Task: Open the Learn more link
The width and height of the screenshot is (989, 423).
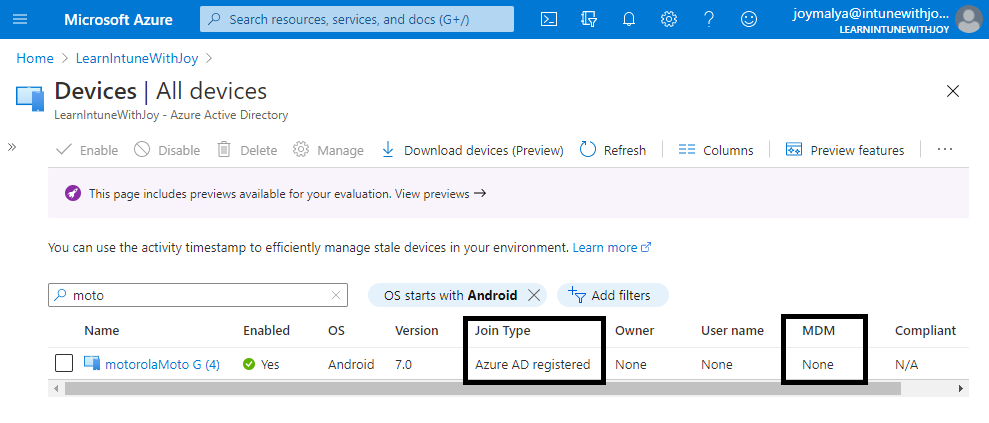Action: (x=611, y=248)
